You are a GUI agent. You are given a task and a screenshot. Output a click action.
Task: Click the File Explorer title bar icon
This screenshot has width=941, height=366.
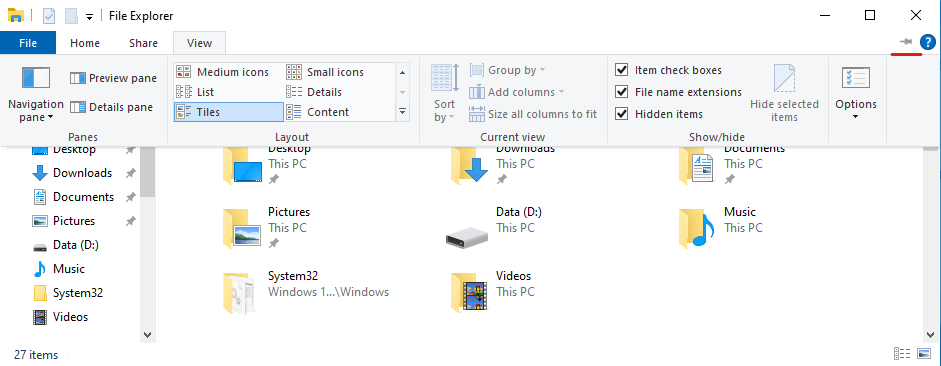(x=16, y=16)
